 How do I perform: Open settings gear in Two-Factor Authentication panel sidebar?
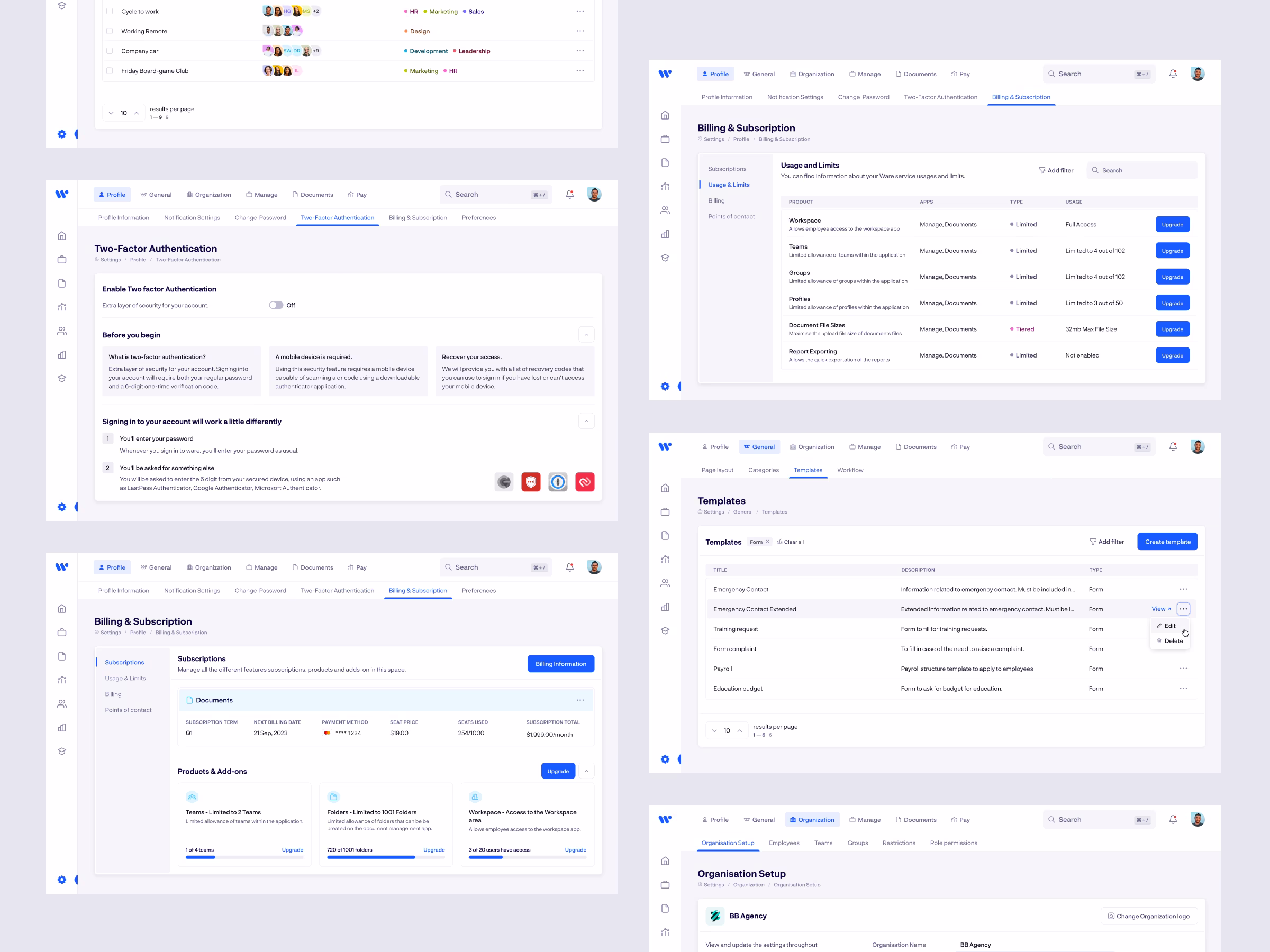coord(62,507)
